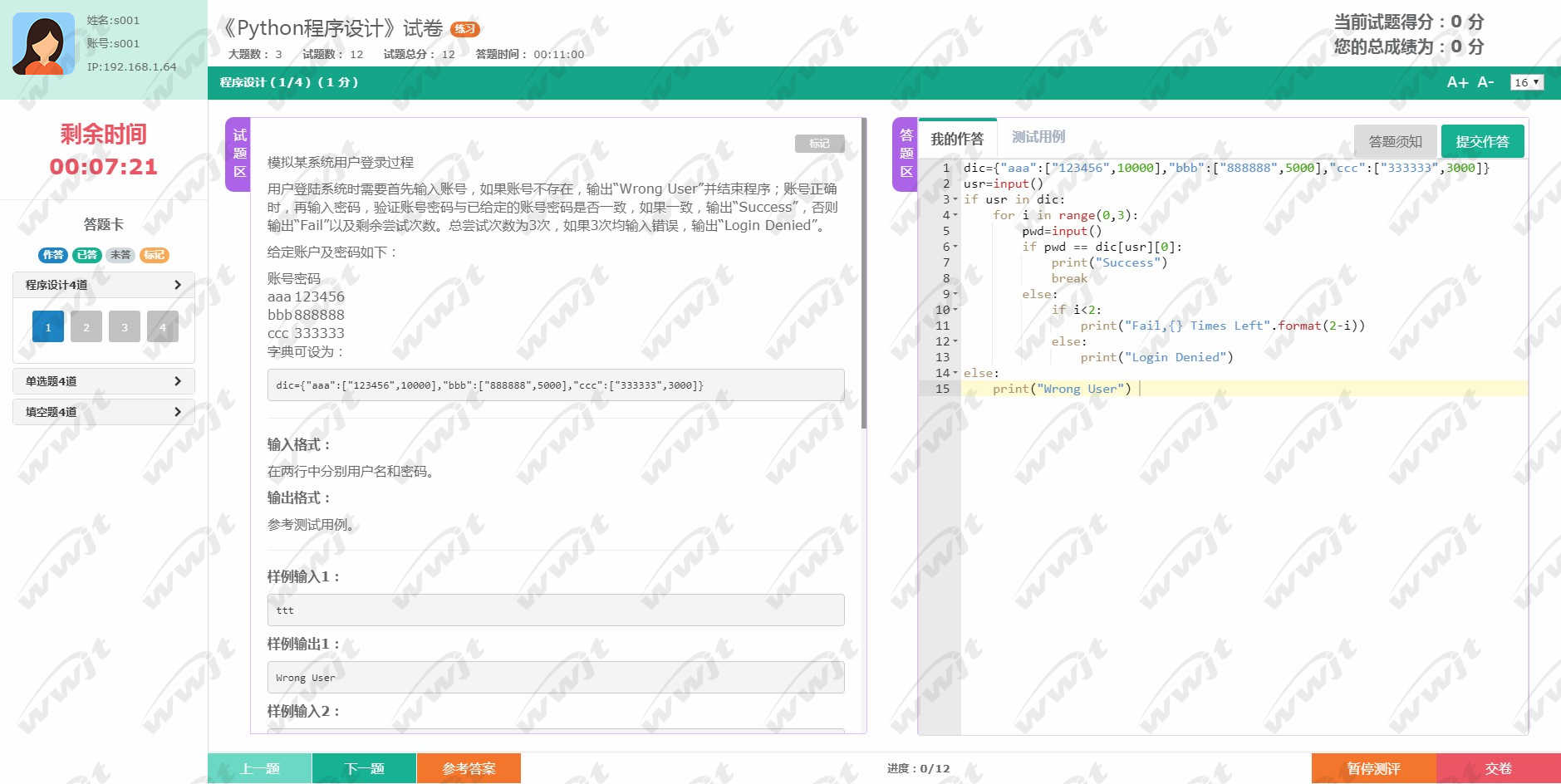Click sample input 1 box containing ttt

[x=556, y=610]
